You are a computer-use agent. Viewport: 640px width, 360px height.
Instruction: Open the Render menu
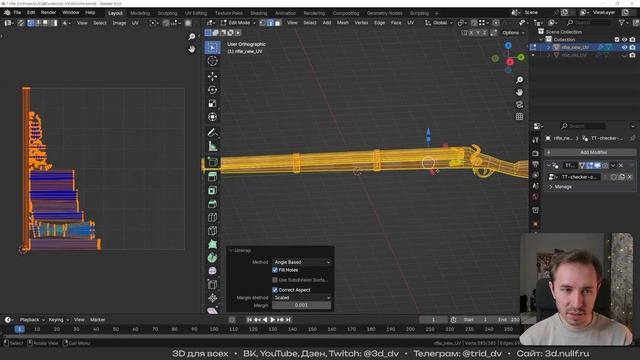(x=49, y=13)
